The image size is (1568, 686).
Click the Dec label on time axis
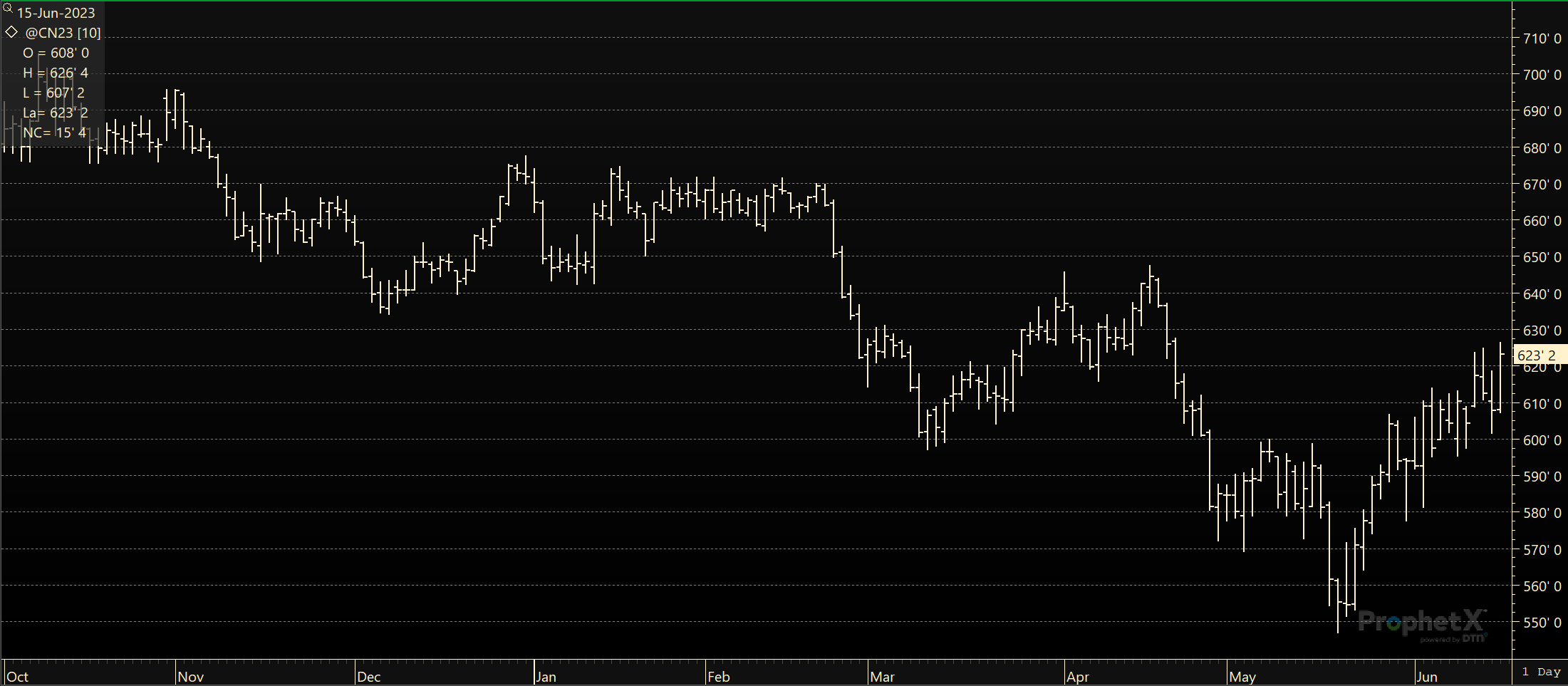(369, 677)
